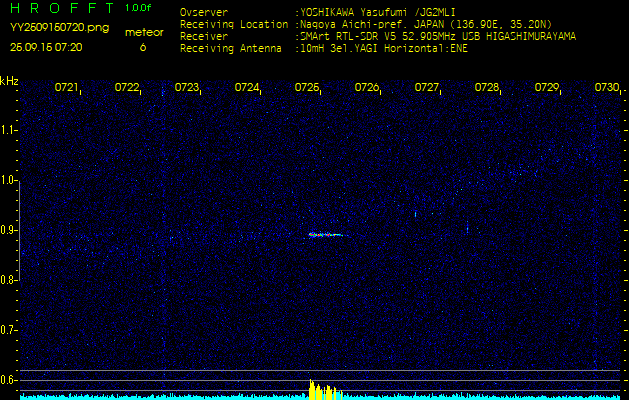629x400 pixels.
Task: Select the 26.09.16 07:20 timestamp
Action: click(46, 47)
